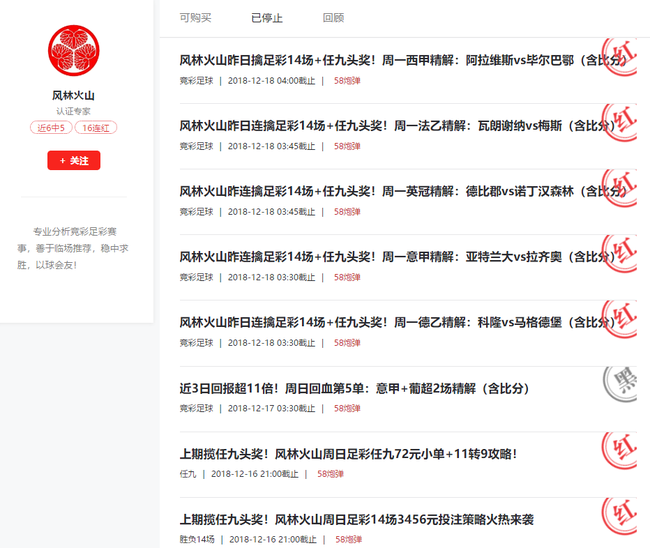Click the 16连红 badge
The height and width of the screenshot is (548, 650).
click(96, 128)
